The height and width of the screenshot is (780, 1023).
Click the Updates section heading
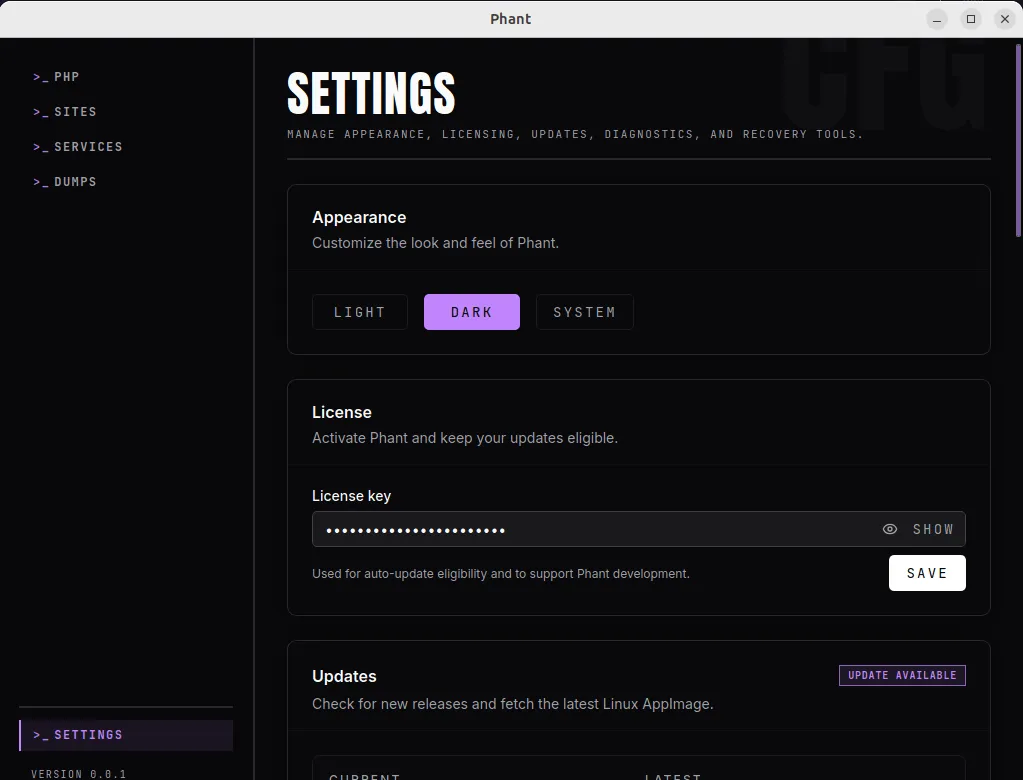(x=344, y=676)
